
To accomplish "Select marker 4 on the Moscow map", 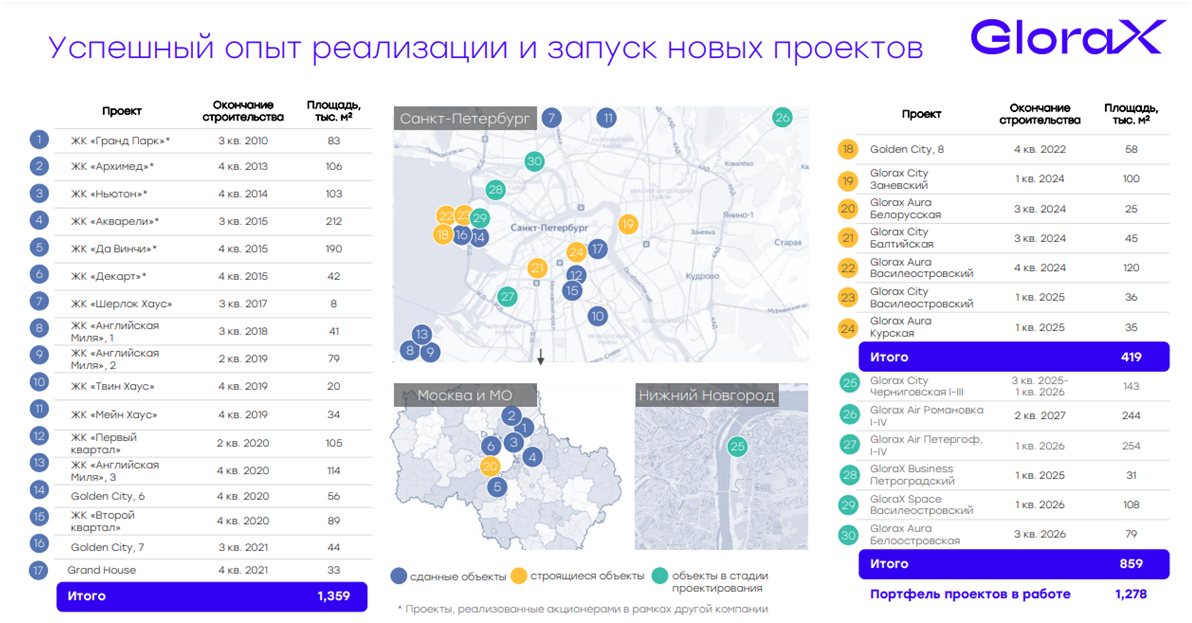I will tap(532, 457).
